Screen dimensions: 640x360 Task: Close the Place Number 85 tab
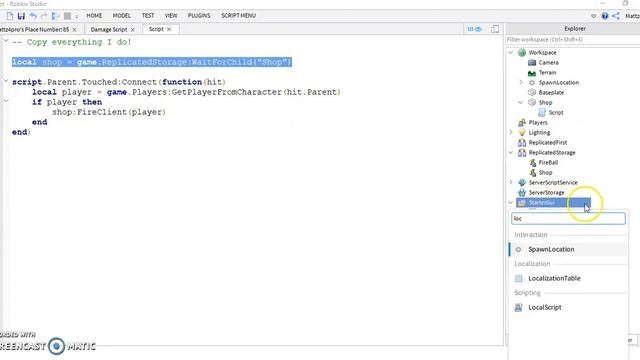[x=74, y=30]
